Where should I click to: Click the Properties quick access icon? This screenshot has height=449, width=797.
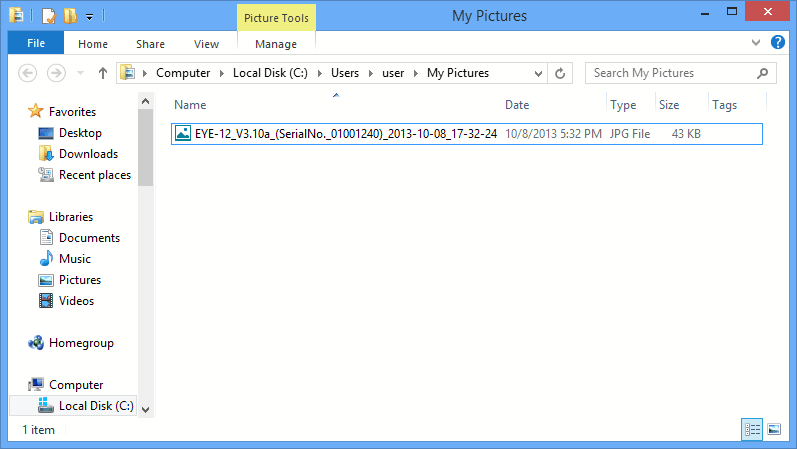tap(49, 16)
